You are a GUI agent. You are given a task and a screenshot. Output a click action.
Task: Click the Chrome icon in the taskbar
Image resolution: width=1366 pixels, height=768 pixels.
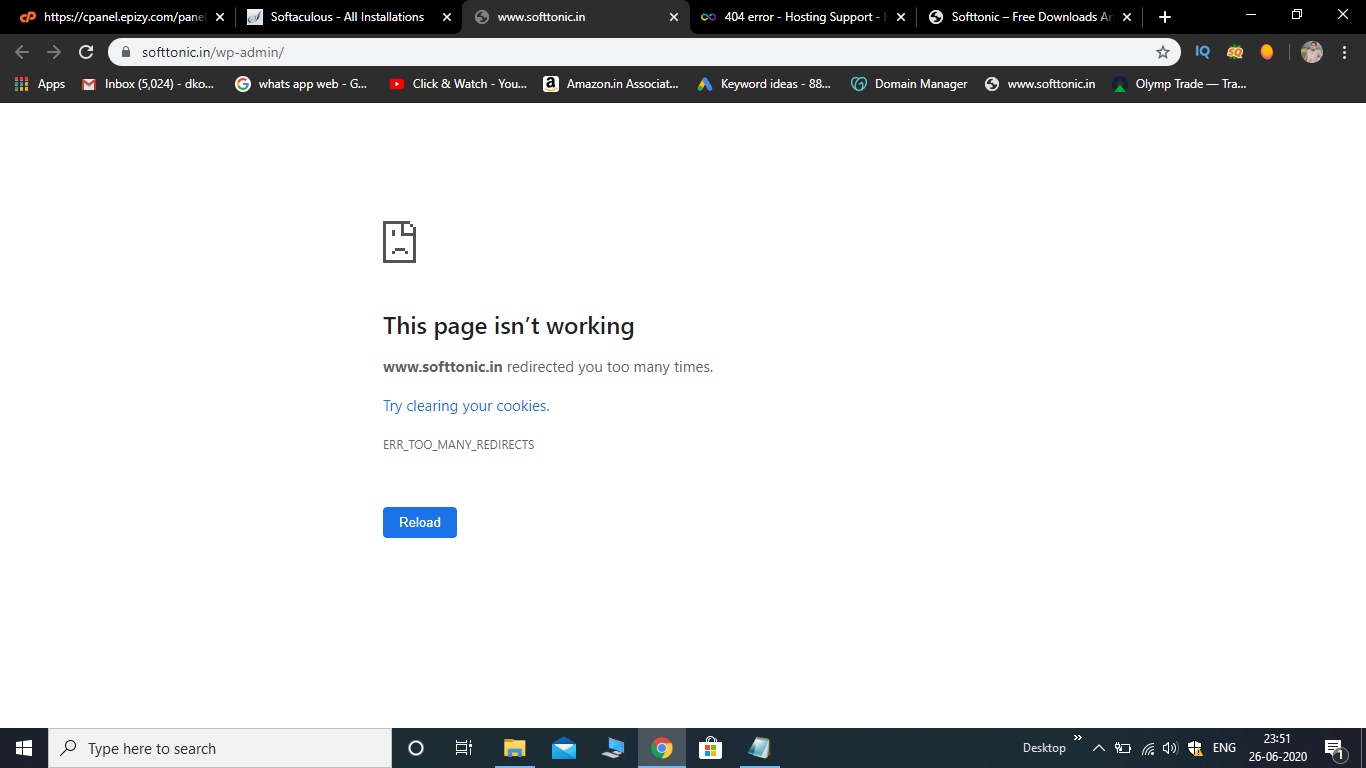click(661, 748)
